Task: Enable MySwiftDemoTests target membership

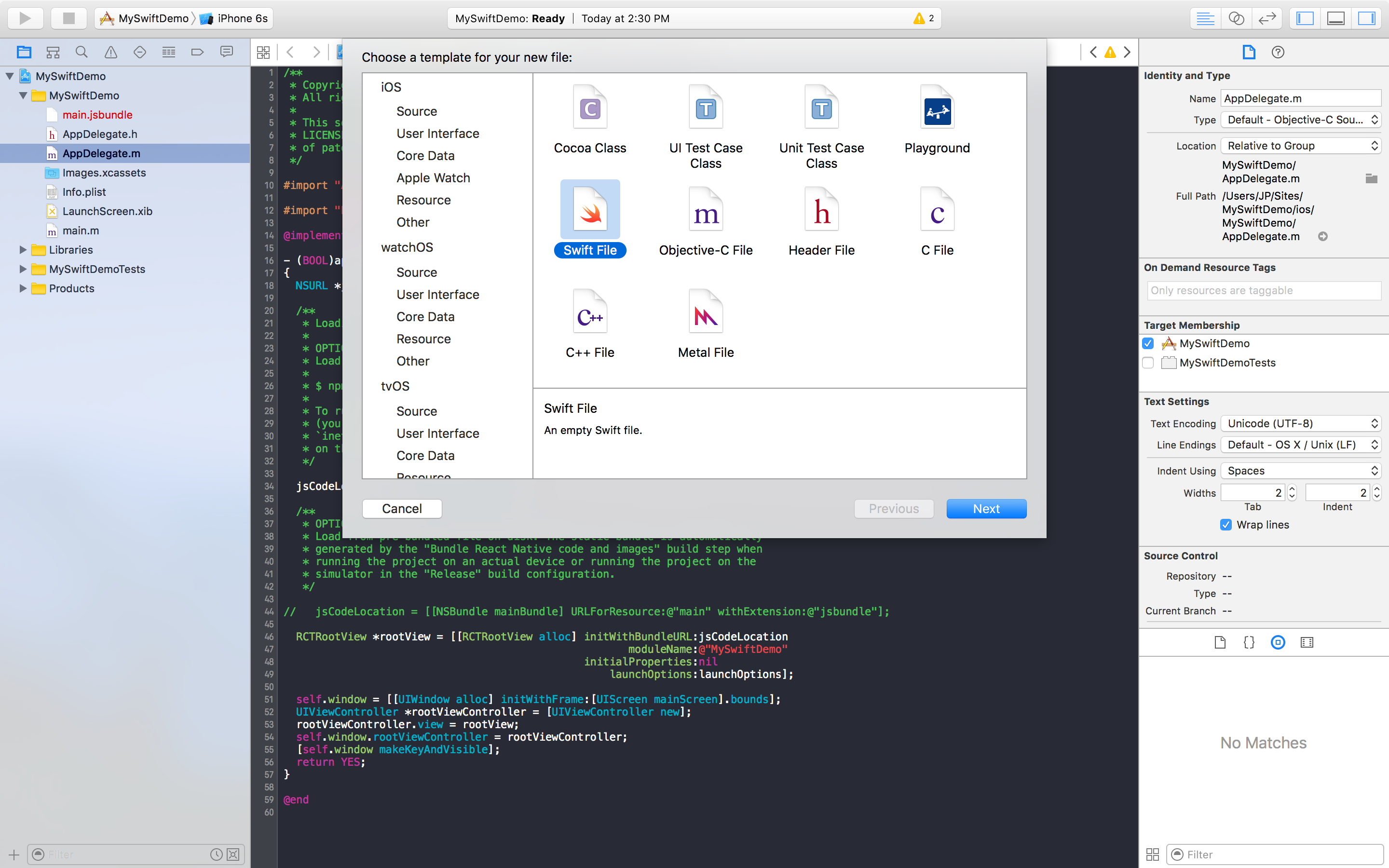Action: tap(1148, 363)
